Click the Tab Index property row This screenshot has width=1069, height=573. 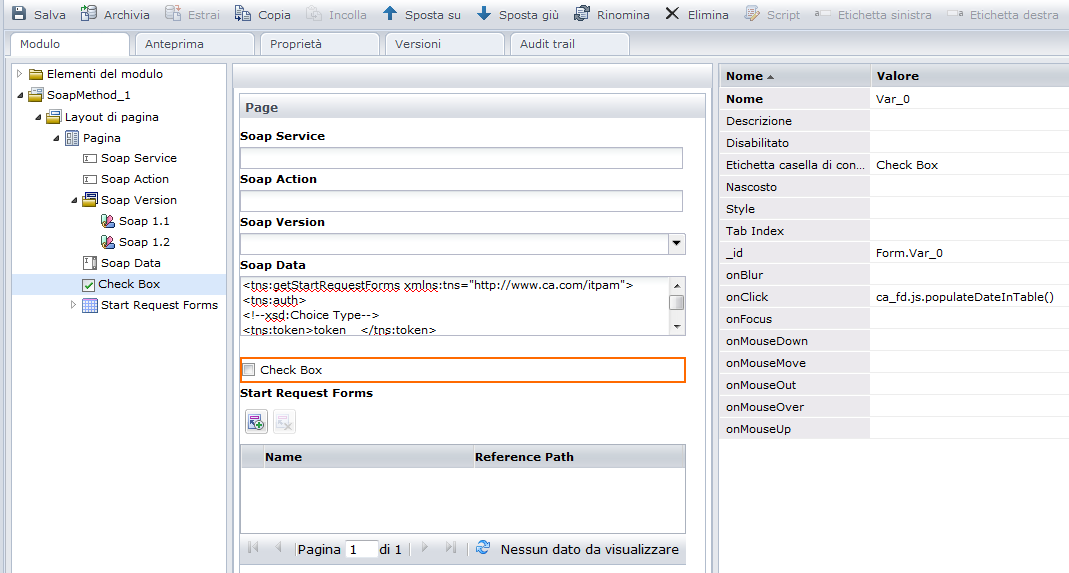pyautogui.click(x=894, y=231)
